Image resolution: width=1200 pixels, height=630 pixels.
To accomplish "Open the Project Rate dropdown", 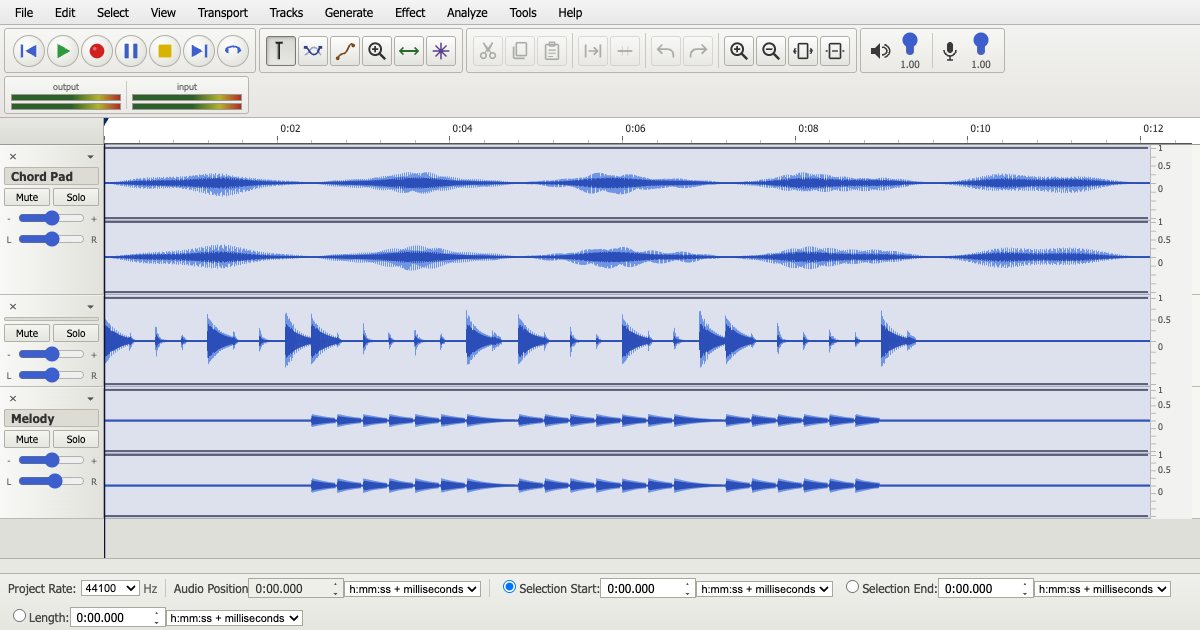I will [x=109, y=589].
